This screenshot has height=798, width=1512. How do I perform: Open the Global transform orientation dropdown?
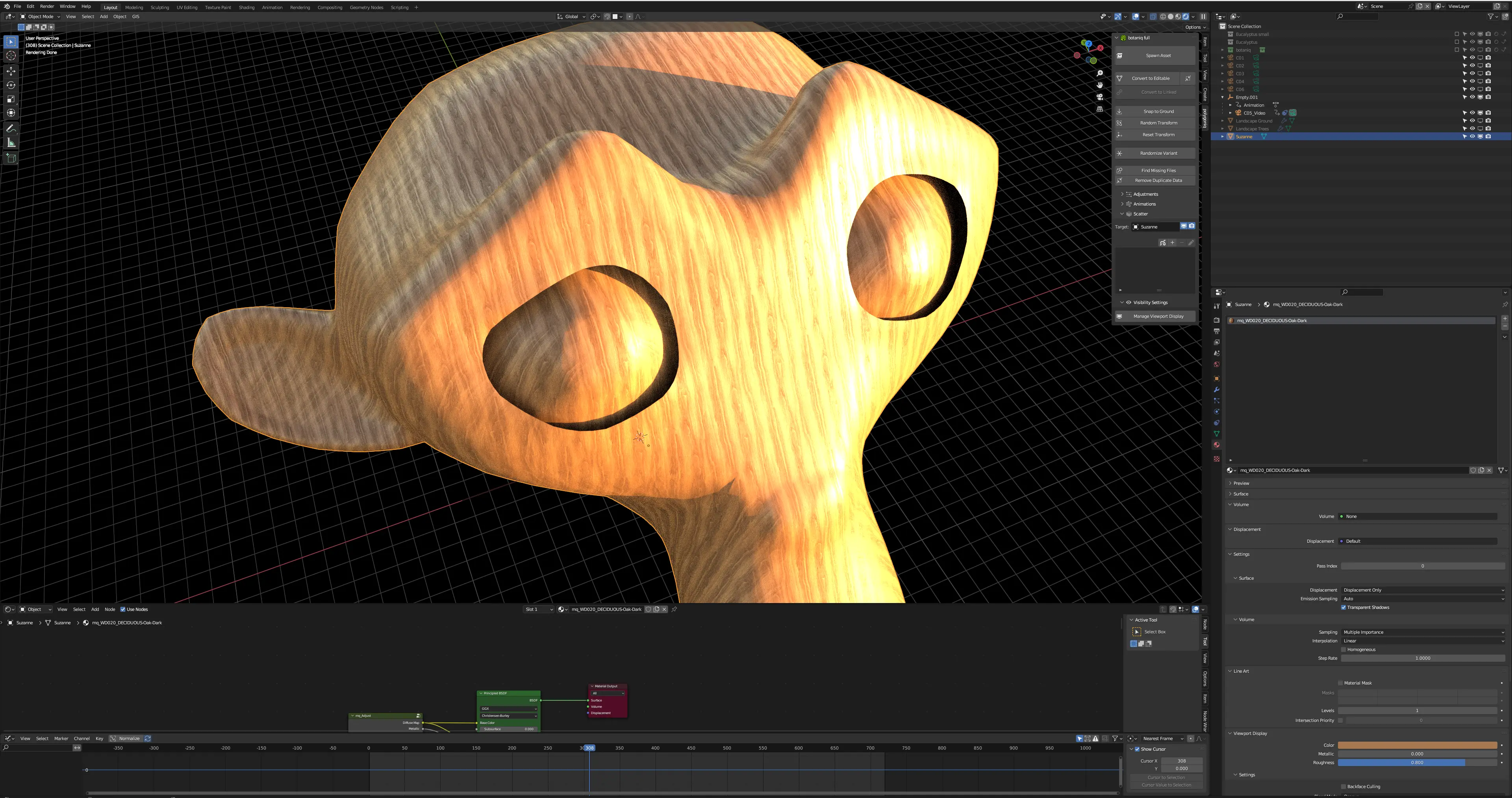[571, 17]
